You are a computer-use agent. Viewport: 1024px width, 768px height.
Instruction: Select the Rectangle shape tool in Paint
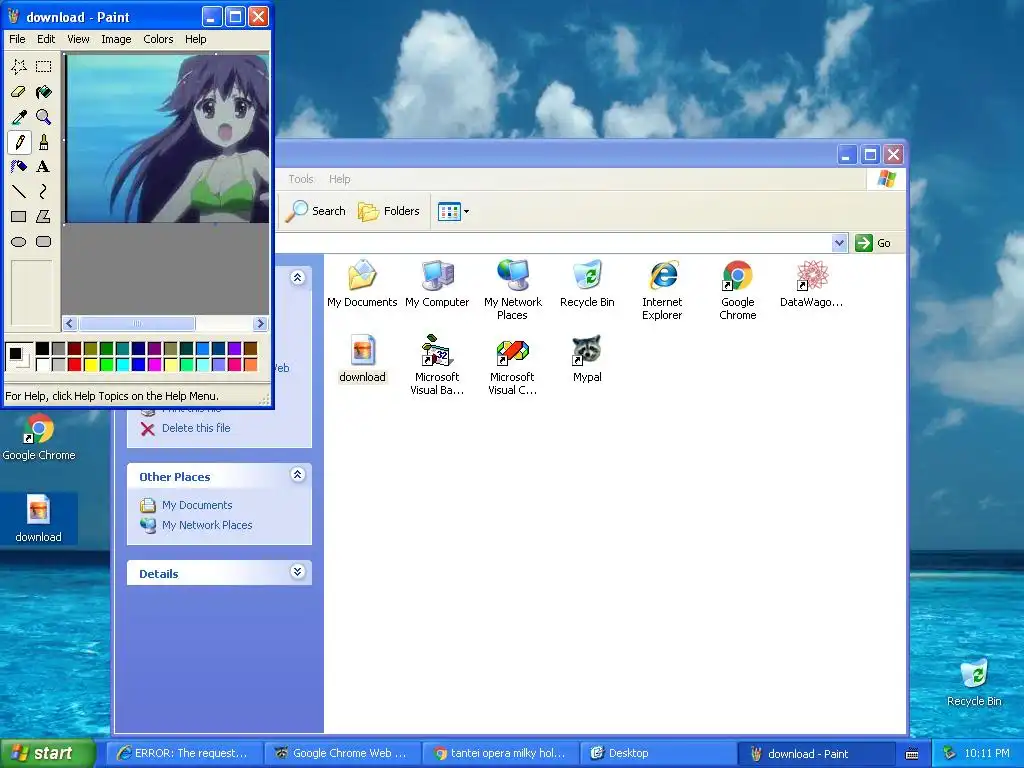tap(19, 216)
